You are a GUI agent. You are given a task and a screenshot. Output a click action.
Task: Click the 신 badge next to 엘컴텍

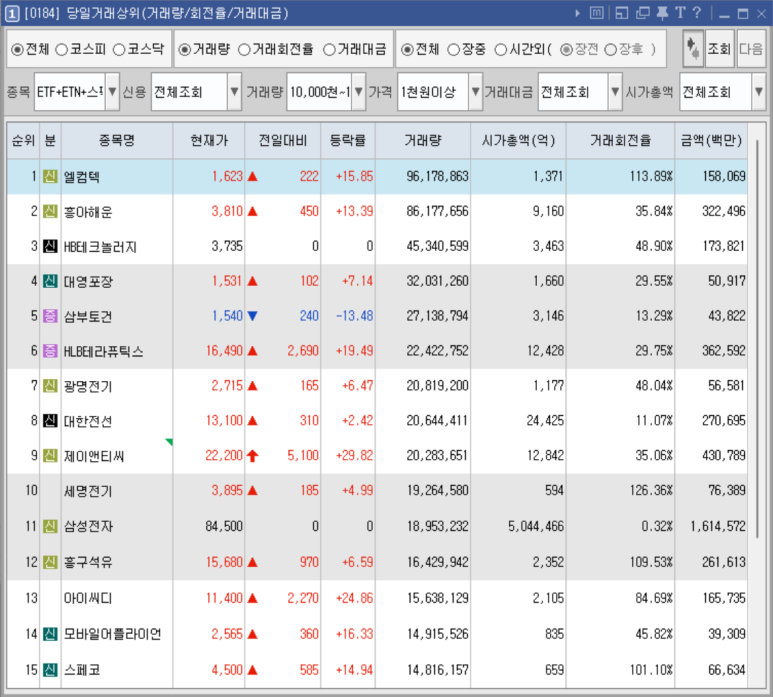[x=50, y=176]
